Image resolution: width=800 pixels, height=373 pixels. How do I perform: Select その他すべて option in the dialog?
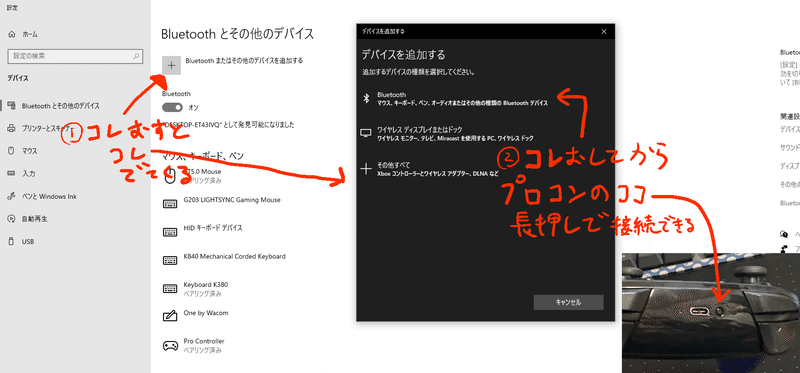[x=430, y=169]
